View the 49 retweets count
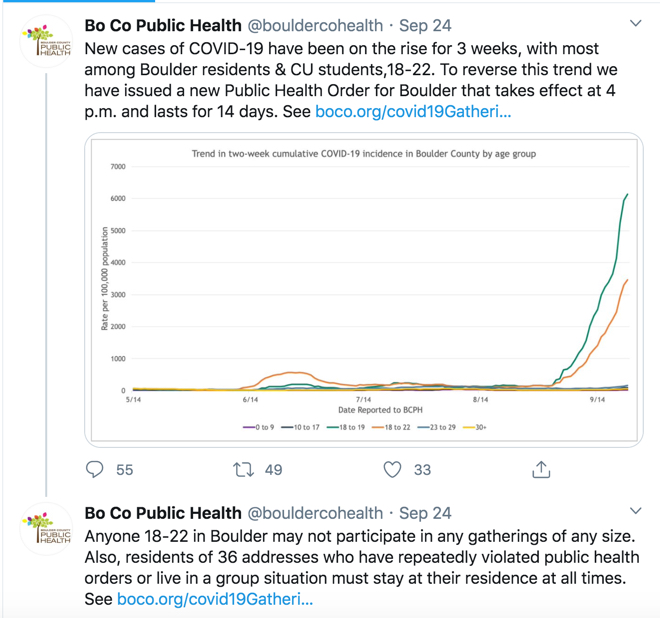 (274, 470)
